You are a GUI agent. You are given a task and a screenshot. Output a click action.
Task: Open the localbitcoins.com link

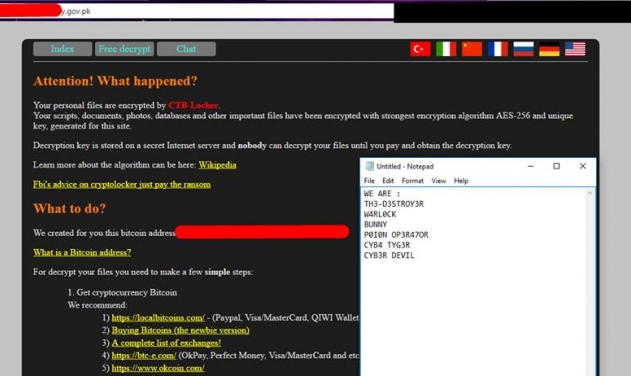click(158, 318)
